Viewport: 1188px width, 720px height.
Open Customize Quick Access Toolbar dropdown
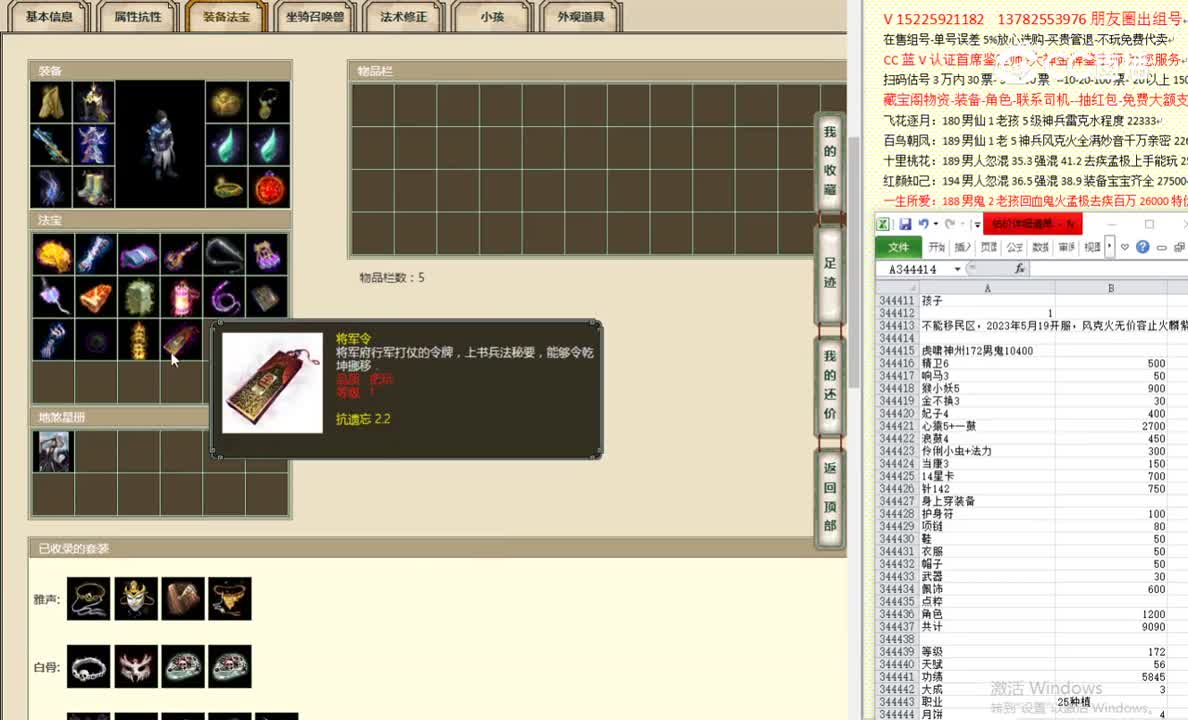click(x=977, y=225)
